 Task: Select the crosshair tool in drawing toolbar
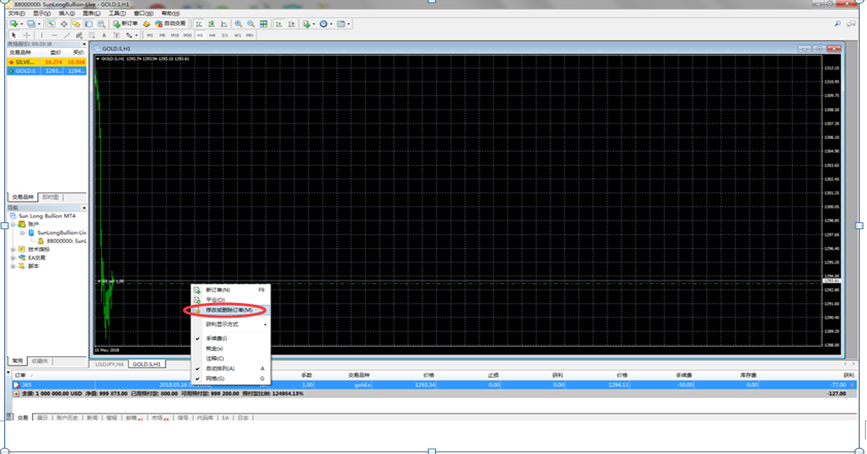pyautogui.click(x=26, y=35)
